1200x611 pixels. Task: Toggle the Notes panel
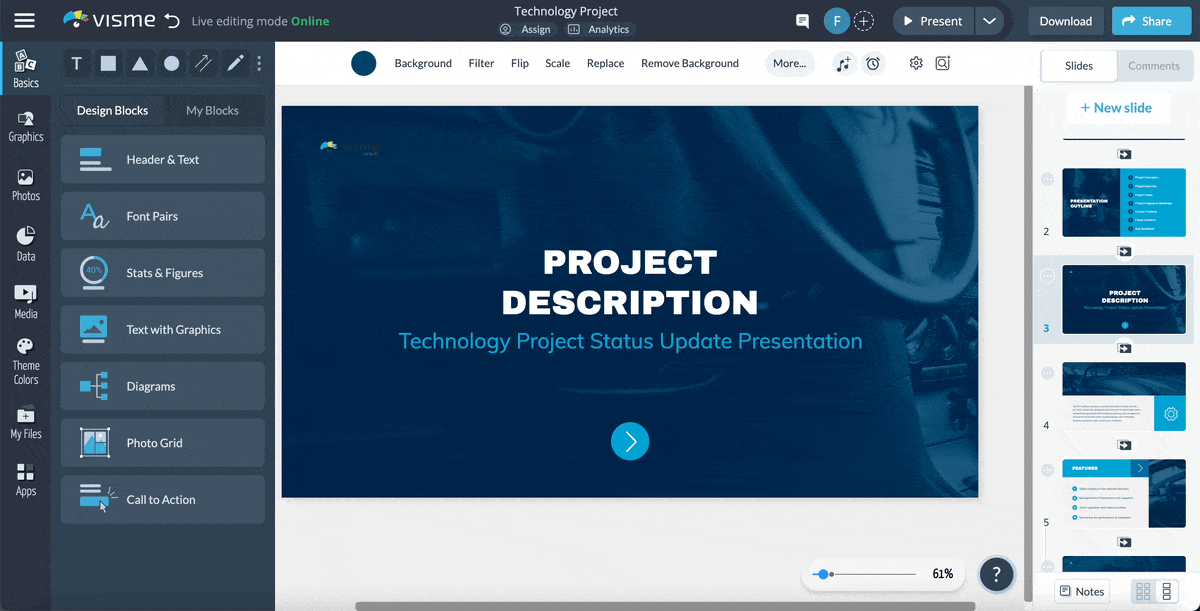tap(1081, 591)
